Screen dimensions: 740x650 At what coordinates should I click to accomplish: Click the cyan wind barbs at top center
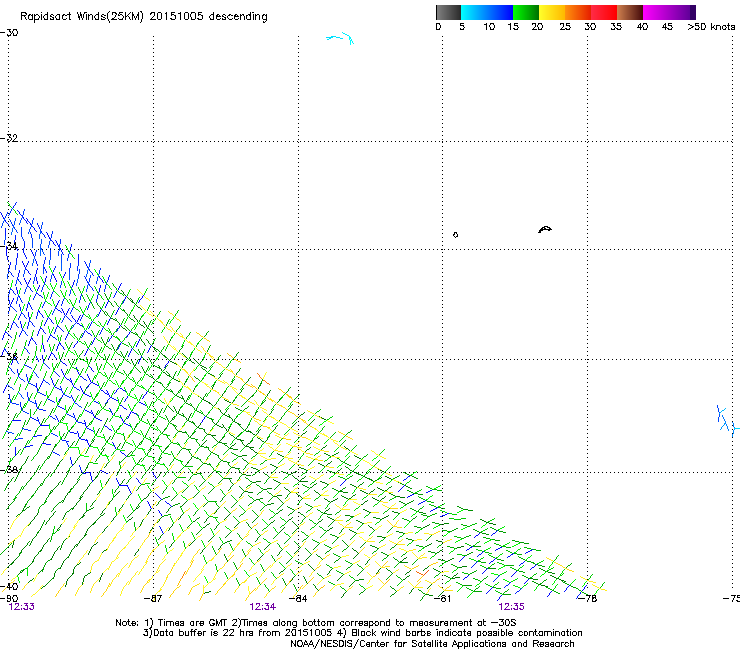[340, 38]
